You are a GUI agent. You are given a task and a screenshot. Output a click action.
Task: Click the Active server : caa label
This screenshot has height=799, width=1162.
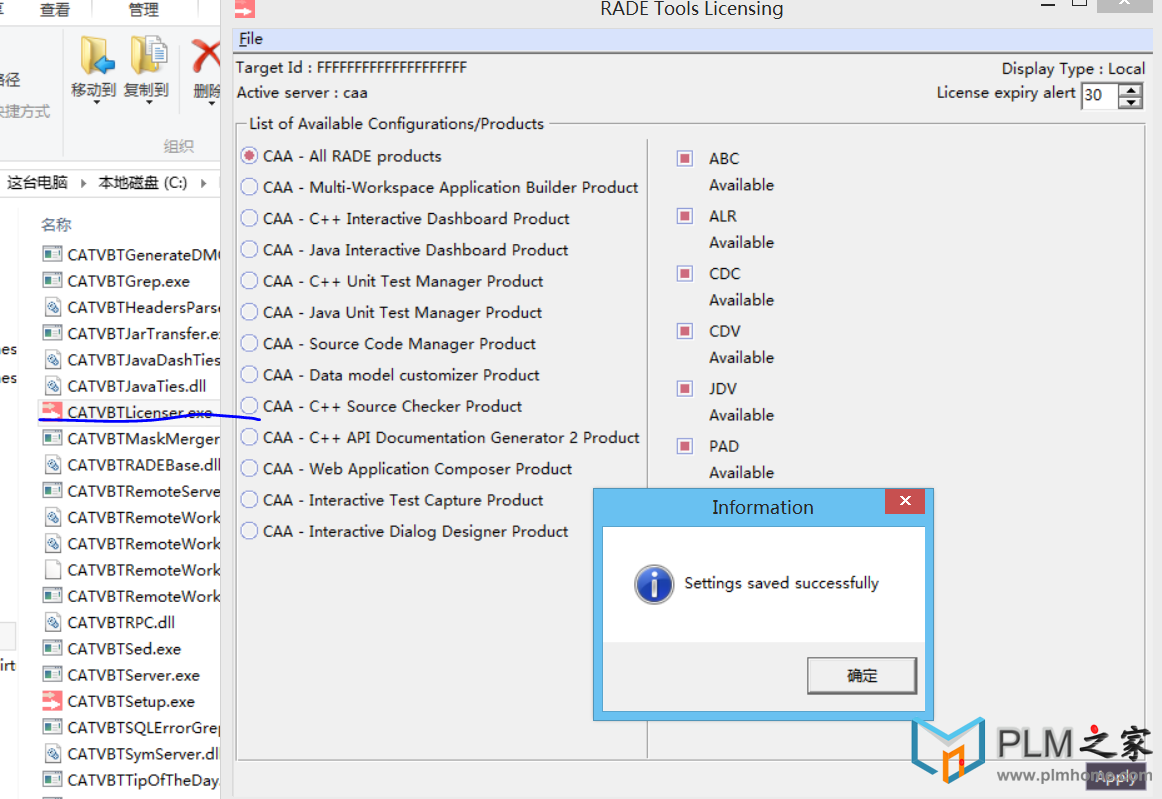click(302, 93)
